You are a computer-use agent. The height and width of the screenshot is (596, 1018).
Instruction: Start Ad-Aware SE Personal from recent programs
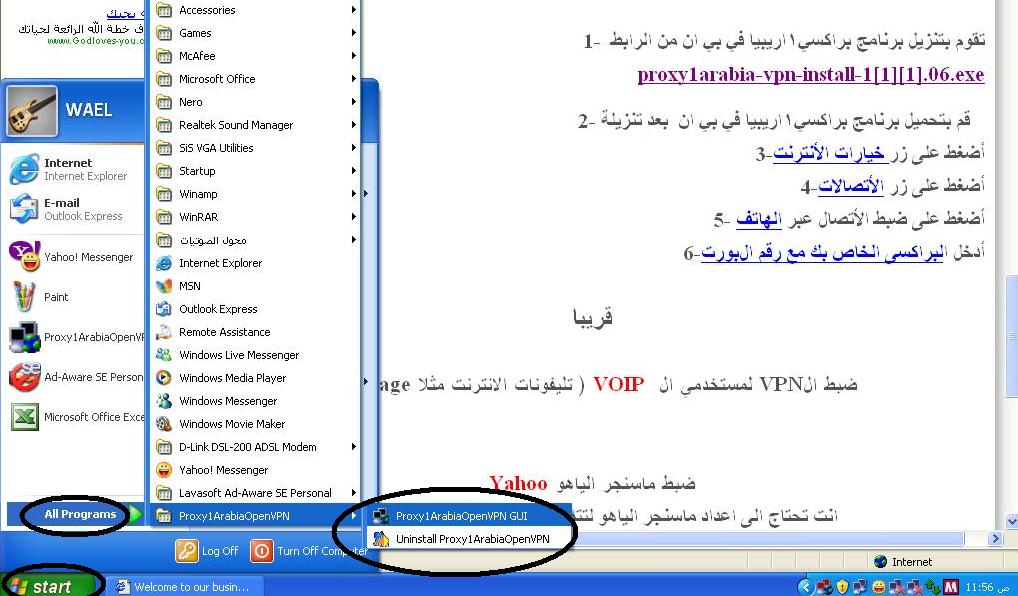click(24, 377)
